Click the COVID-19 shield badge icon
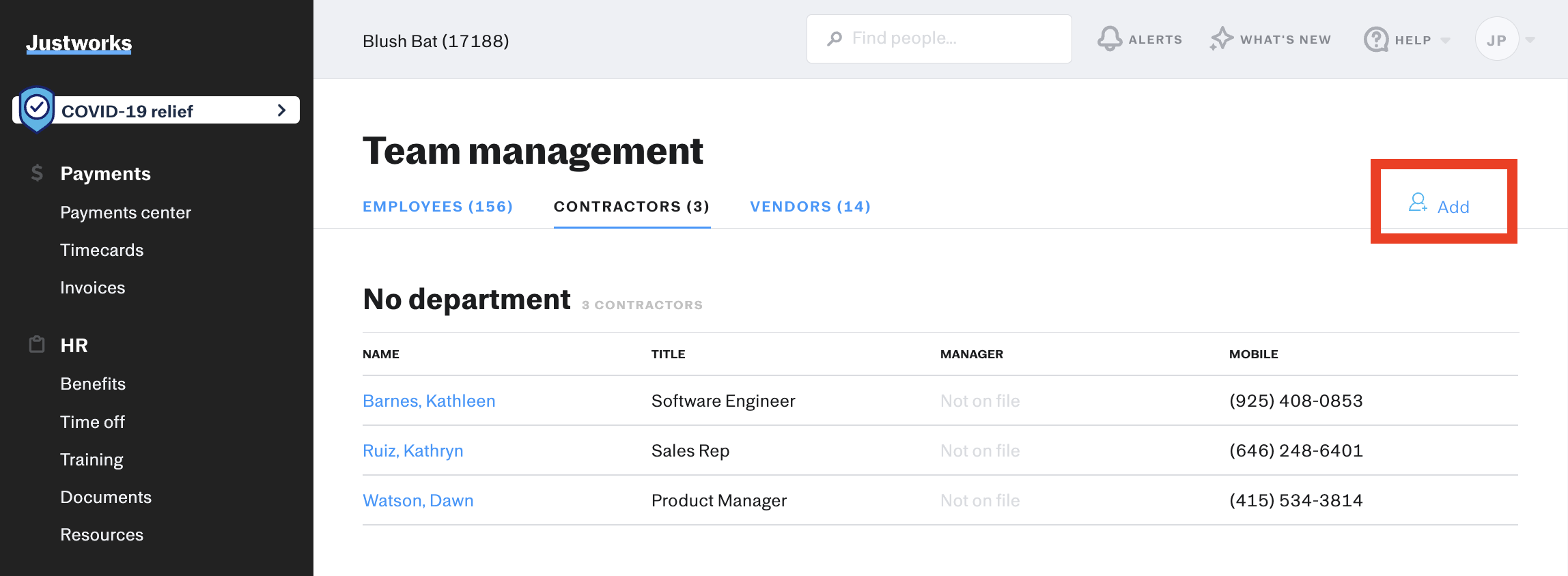The image size is (1568, 576). pos(37,109)
